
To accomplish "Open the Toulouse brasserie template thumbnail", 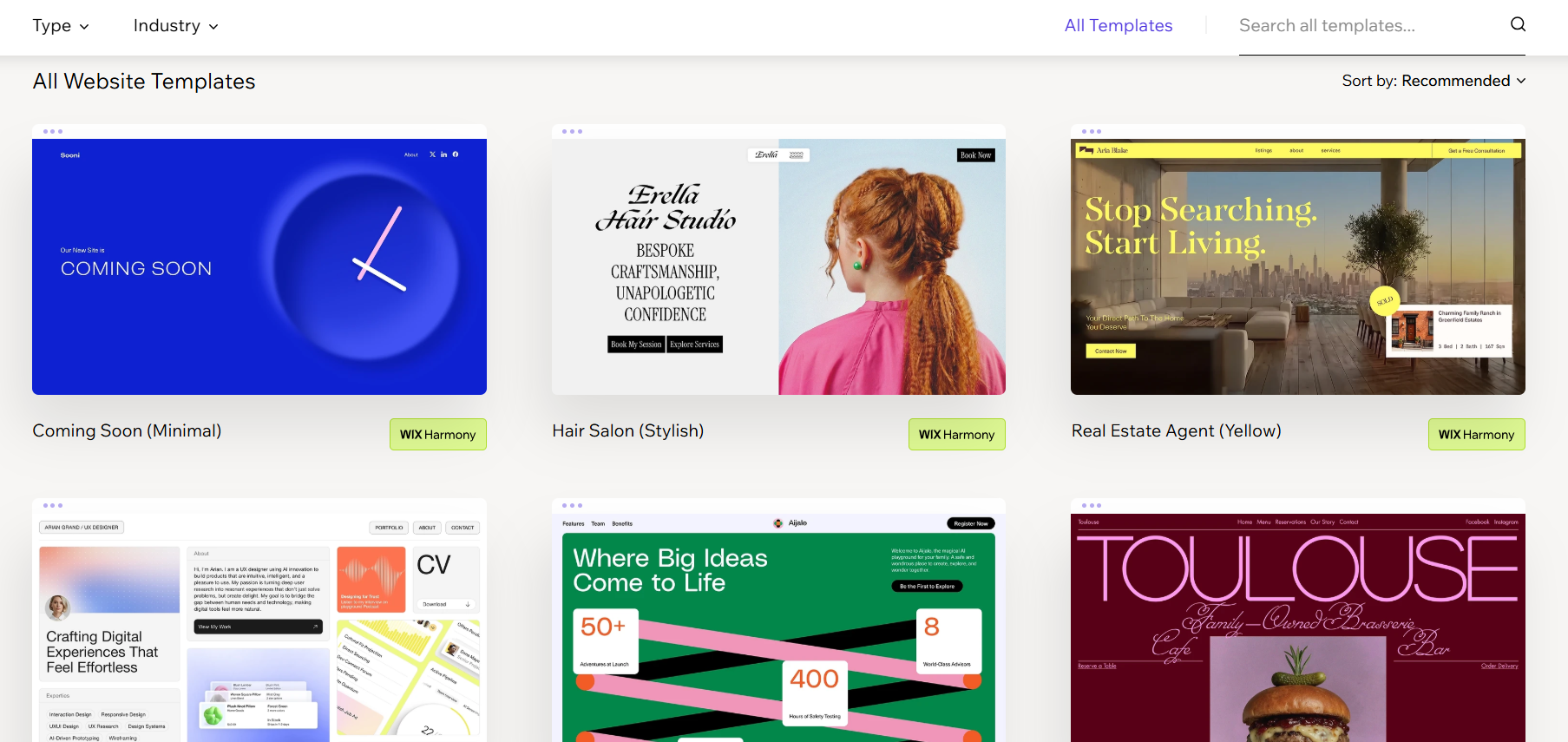I will (x=1298, y=621).
